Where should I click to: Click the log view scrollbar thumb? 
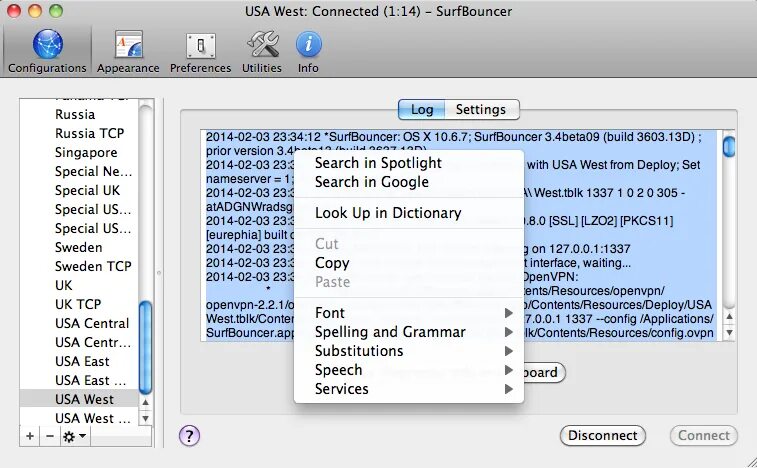tap(729, 146)
